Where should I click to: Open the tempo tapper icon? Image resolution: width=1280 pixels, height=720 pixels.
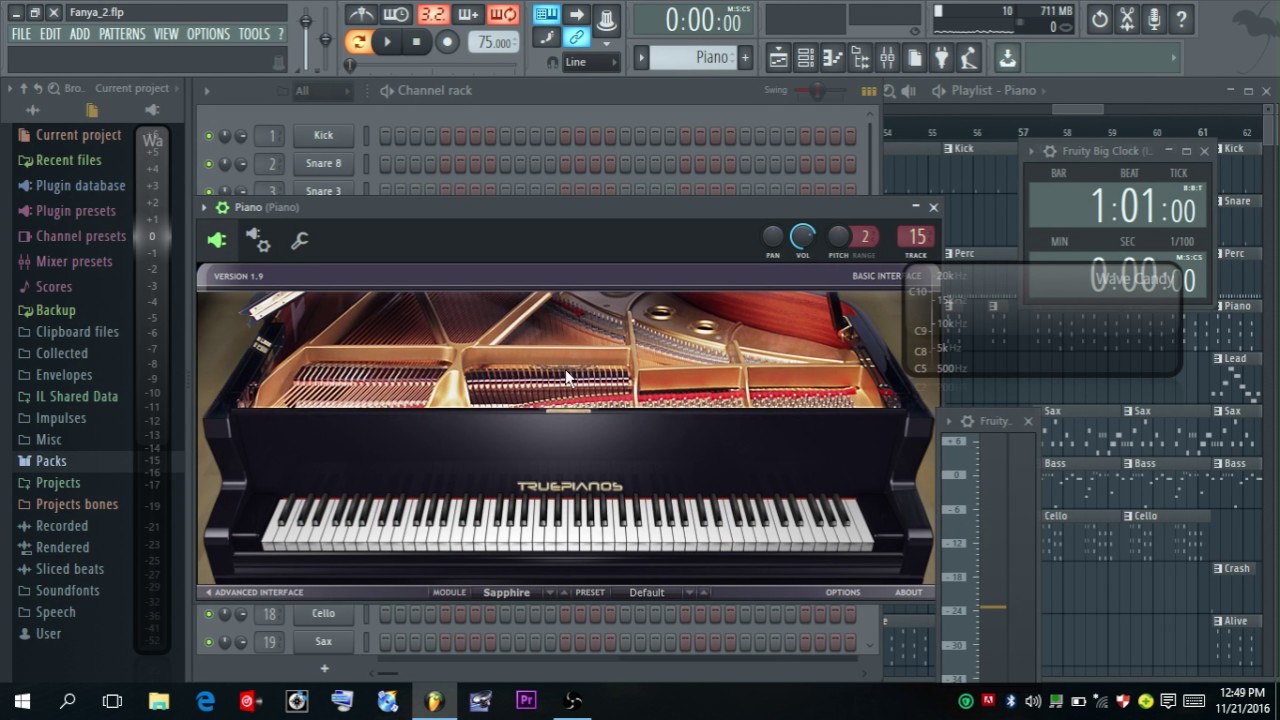[968, 58]
